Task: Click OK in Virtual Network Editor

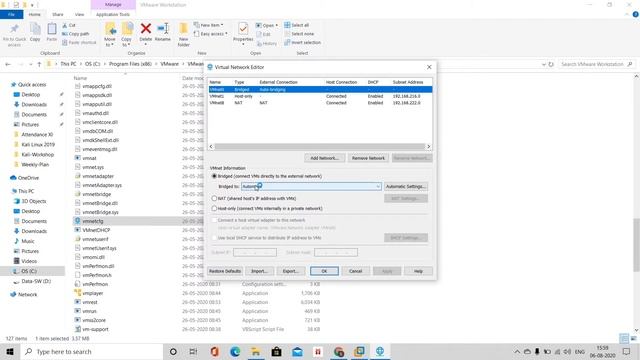Action: click(324, 271)
